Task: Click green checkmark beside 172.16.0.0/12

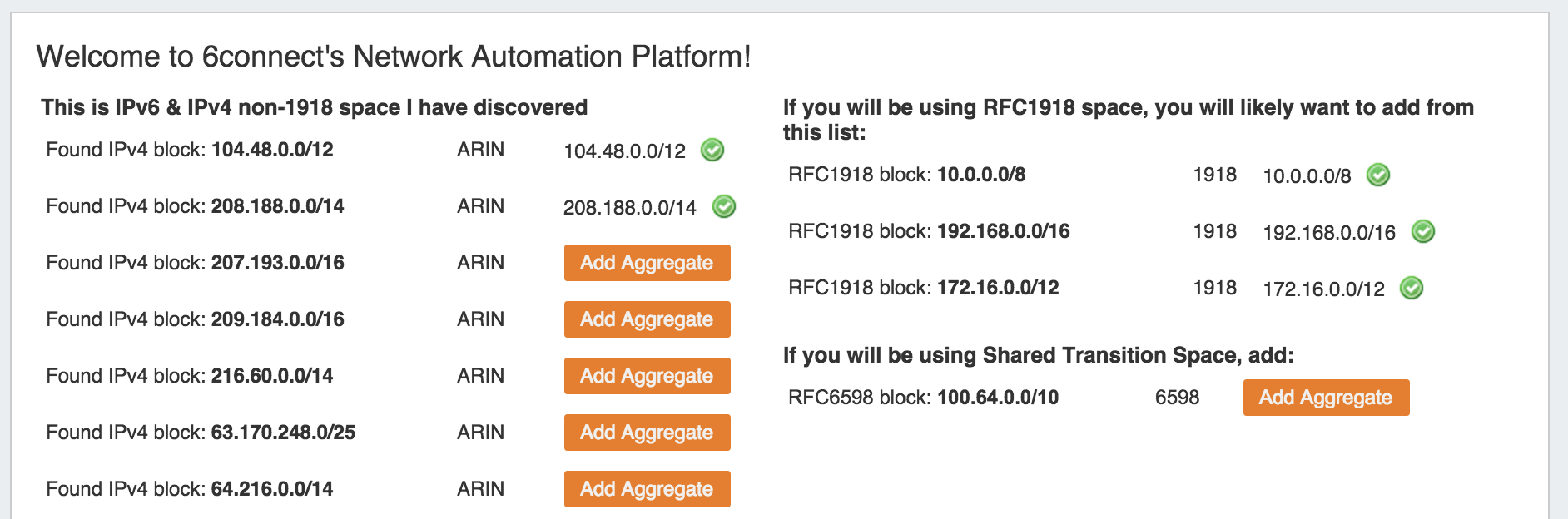Action: click(x=1412, y=288)
